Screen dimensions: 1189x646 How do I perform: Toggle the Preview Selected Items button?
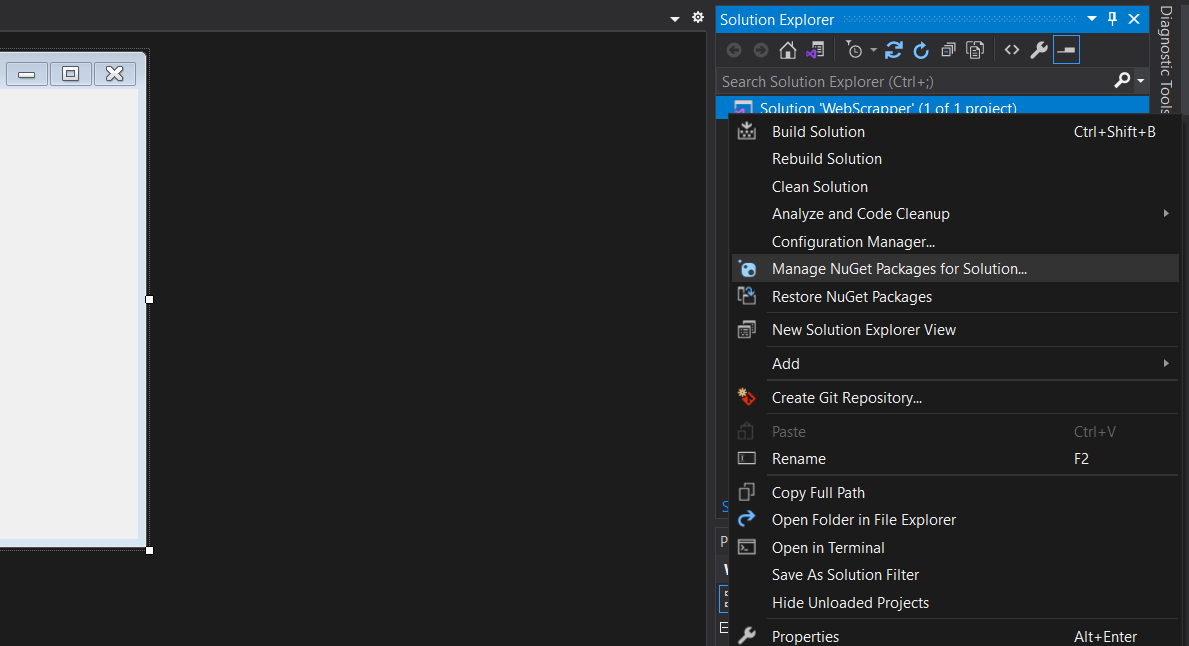[1066, 49]
